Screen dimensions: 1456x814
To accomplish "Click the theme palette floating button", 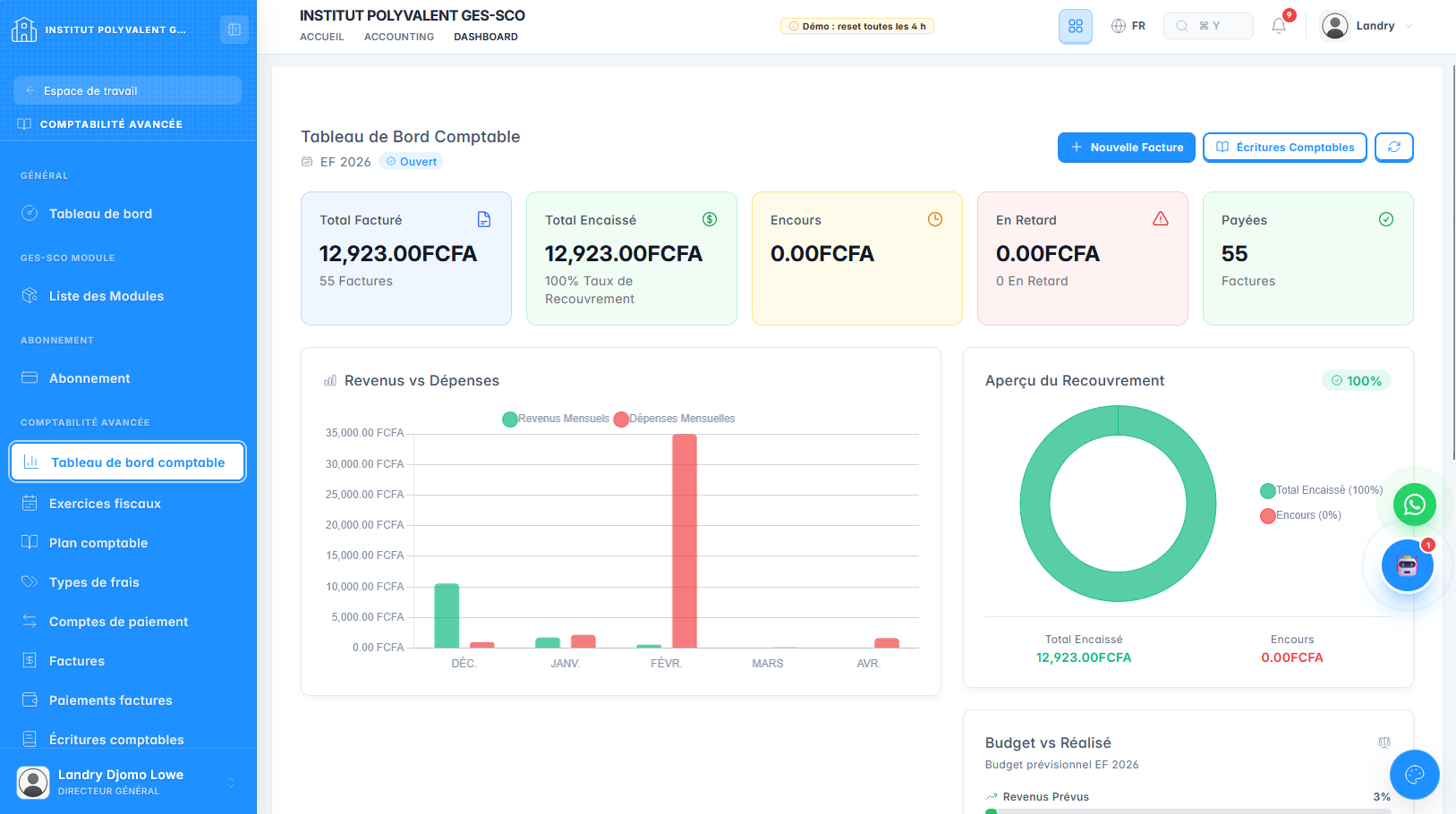I will coord(1415,775).
